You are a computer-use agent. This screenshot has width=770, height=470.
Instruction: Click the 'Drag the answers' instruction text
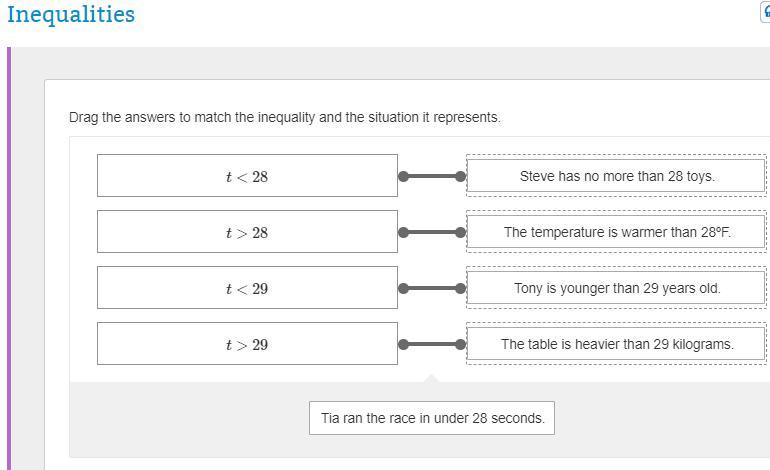pyautogui.click(x=284, y=117)
